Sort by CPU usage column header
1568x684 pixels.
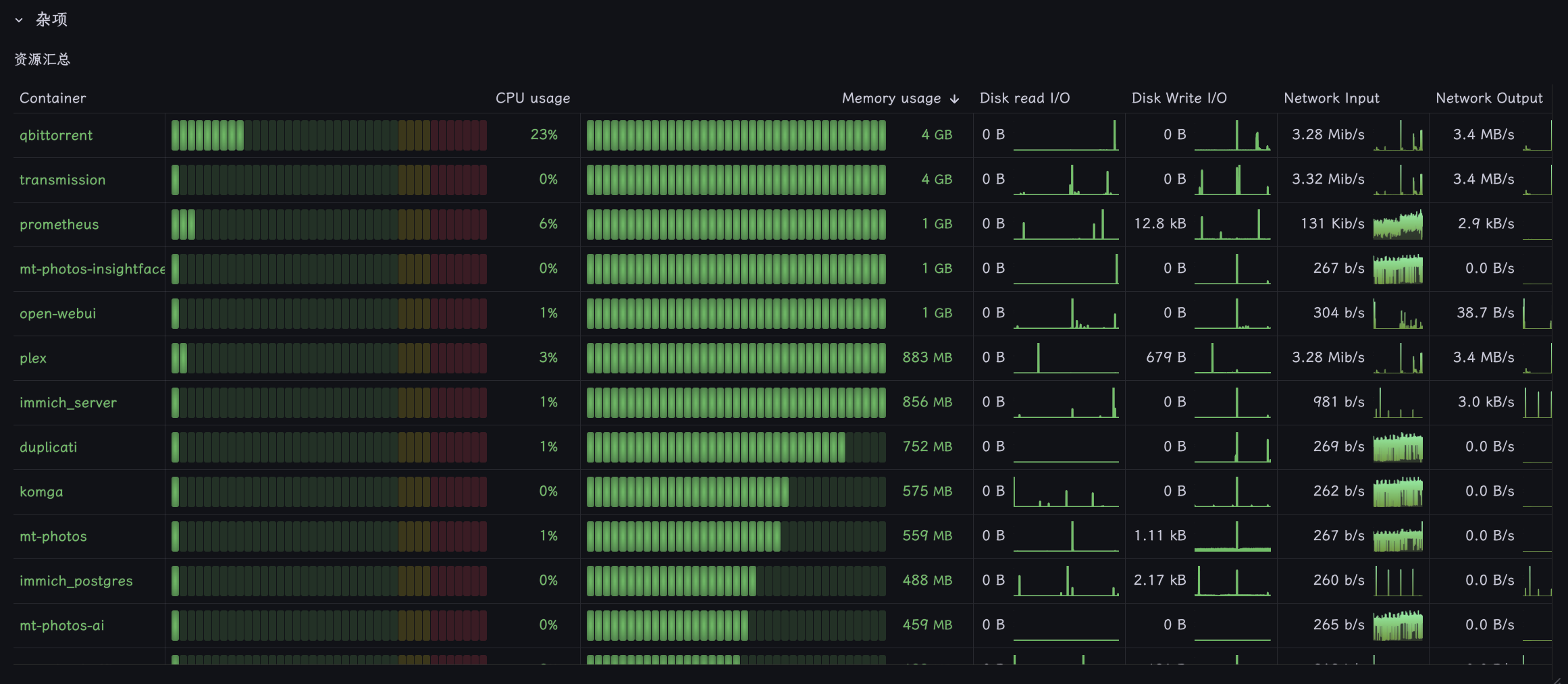pos(533,98)
